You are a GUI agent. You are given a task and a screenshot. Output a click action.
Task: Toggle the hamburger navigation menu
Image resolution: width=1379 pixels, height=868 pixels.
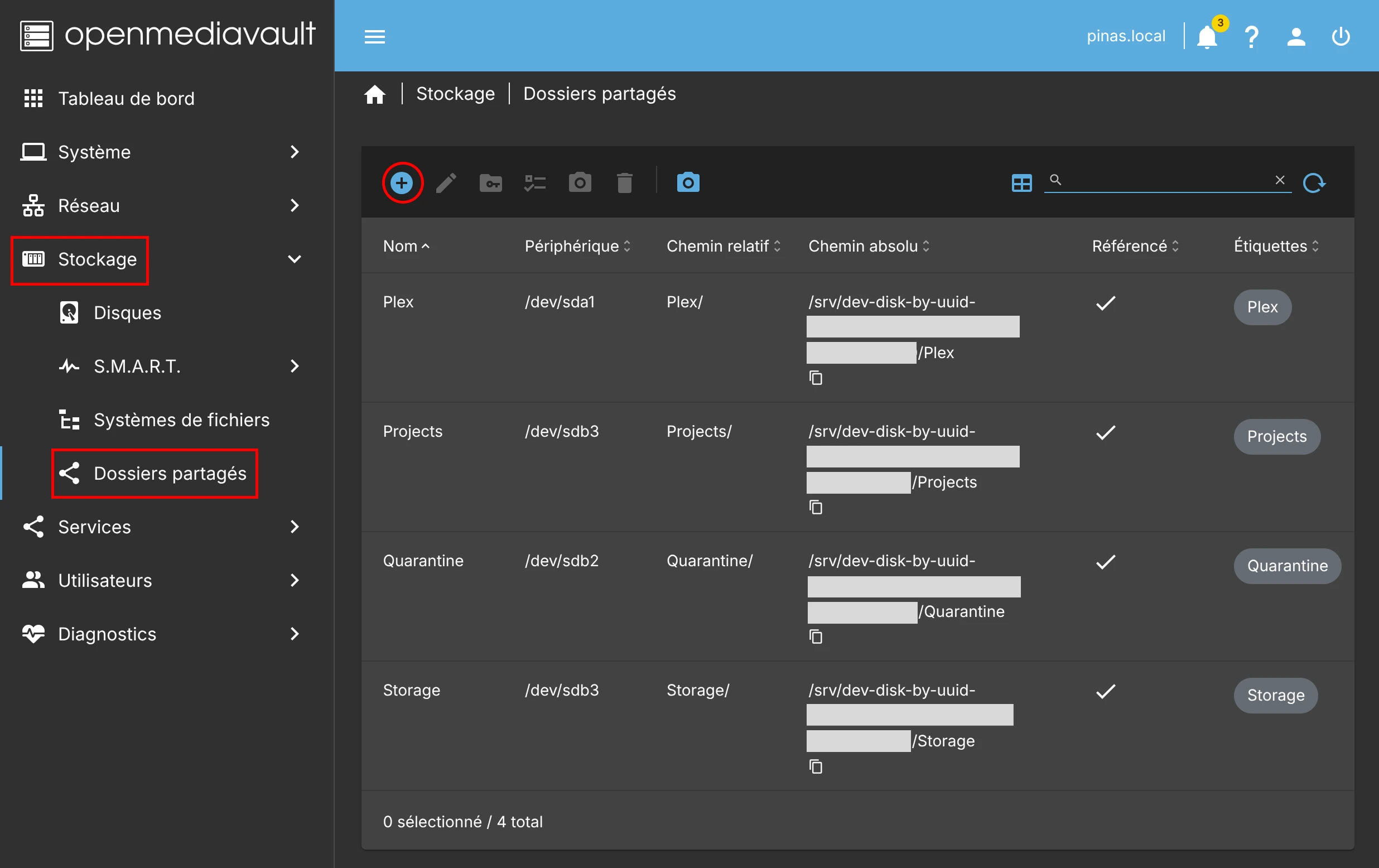point(374,37)
